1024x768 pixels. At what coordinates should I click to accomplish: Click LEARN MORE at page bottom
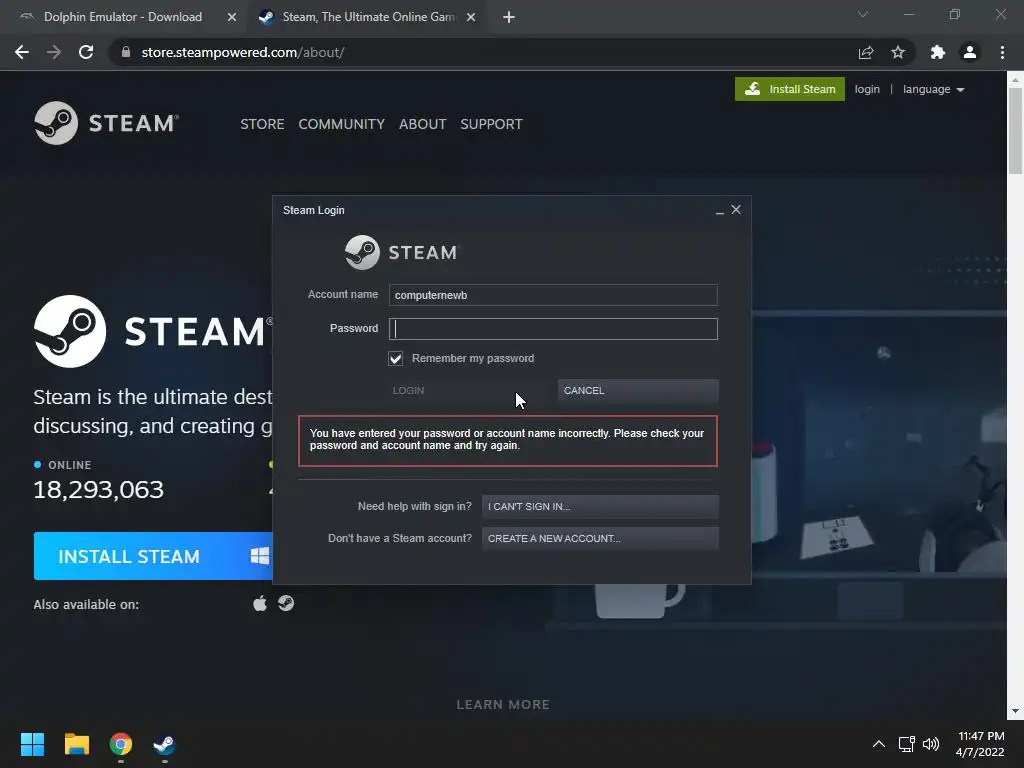point(503,705)
